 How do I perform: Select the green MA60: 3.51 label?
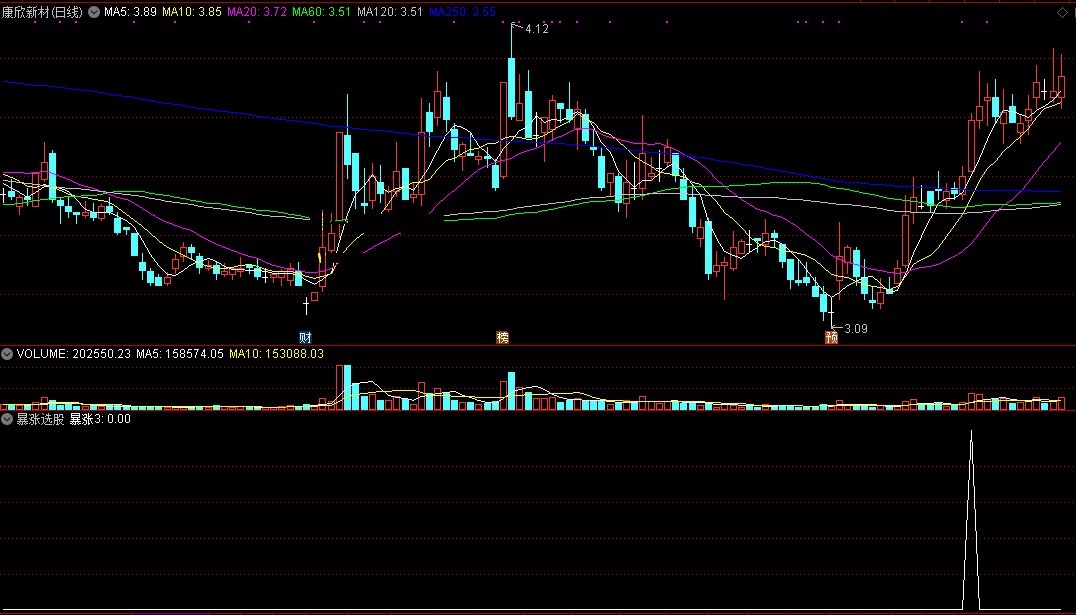[322, 12]
